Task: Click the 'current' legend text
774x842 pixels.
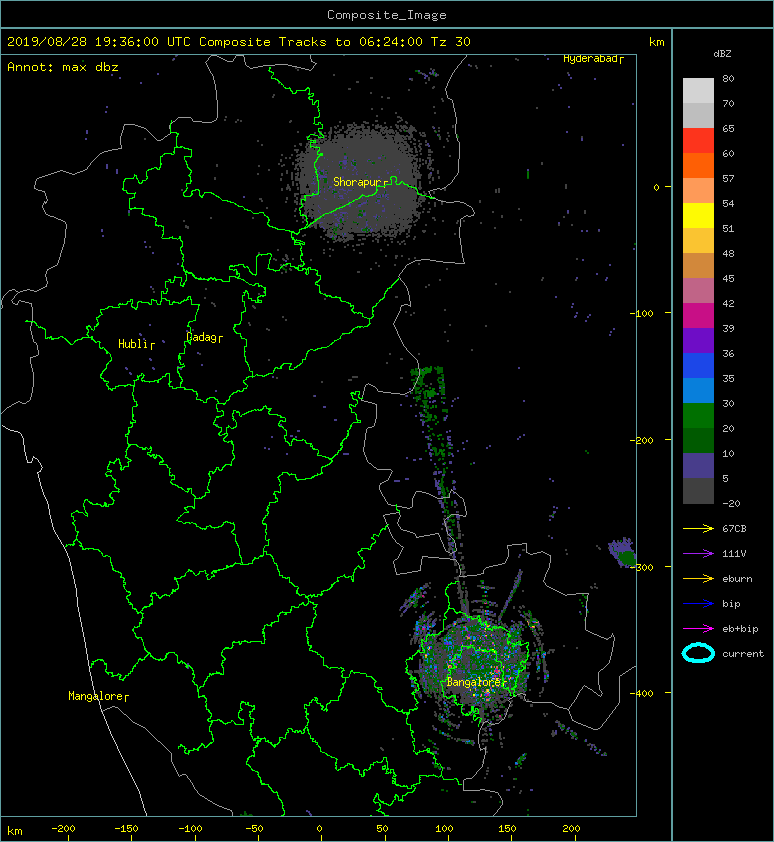Action: click(743, 654)
